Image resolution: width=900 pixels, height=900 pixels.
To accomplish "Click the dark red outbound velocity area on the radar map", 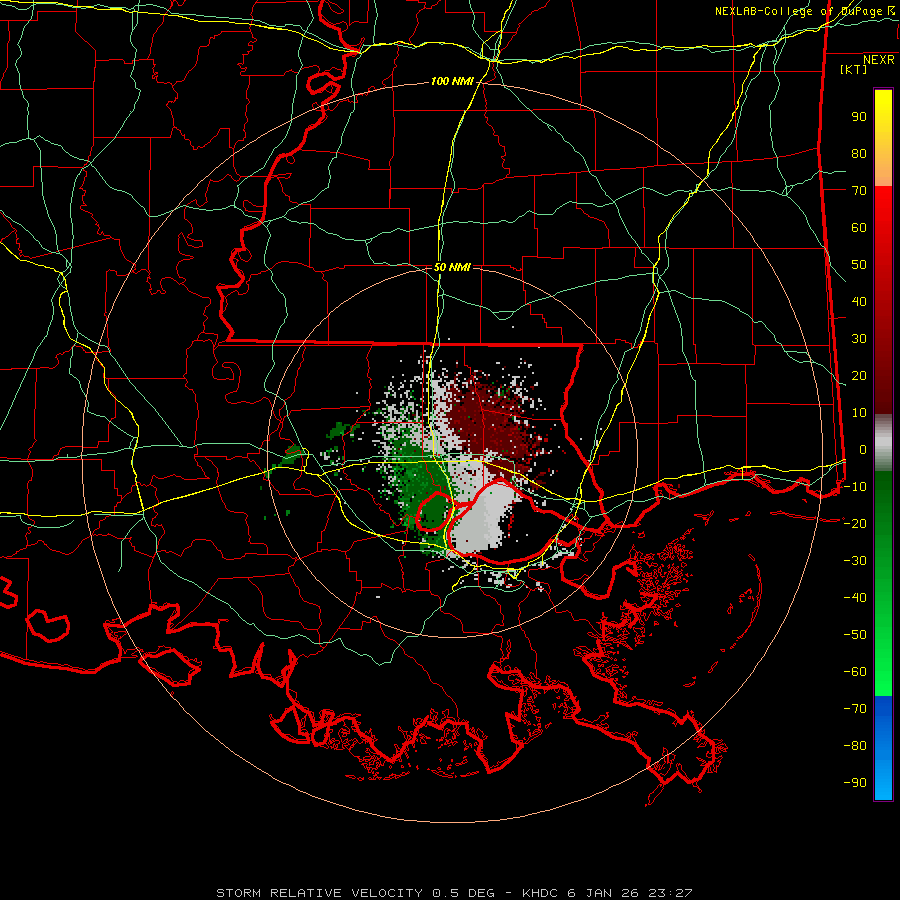I will coord(488,425).
